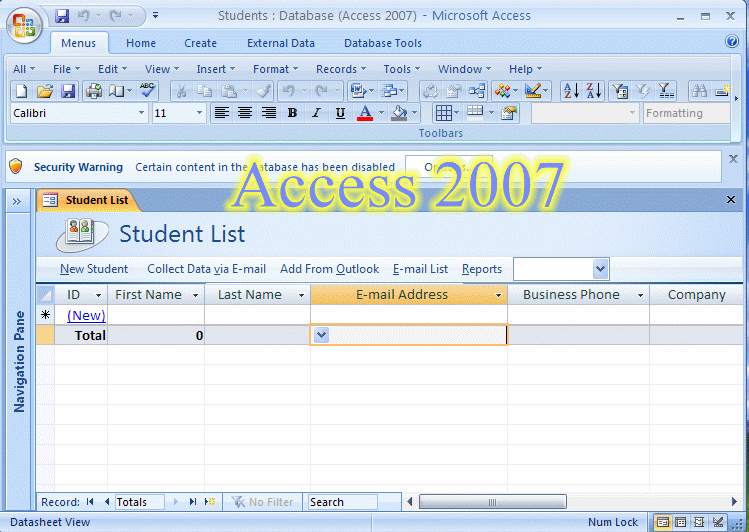
Task: Click the Print icon in toolbar
Action: pyautogui.click(x=94, y=91)
